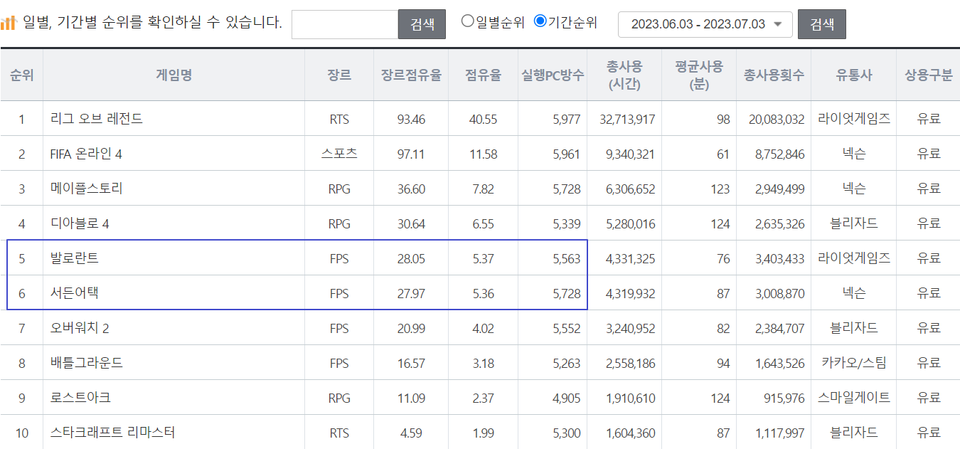Select the 스타크래프트 리마스터 game name

pos(113,433)
